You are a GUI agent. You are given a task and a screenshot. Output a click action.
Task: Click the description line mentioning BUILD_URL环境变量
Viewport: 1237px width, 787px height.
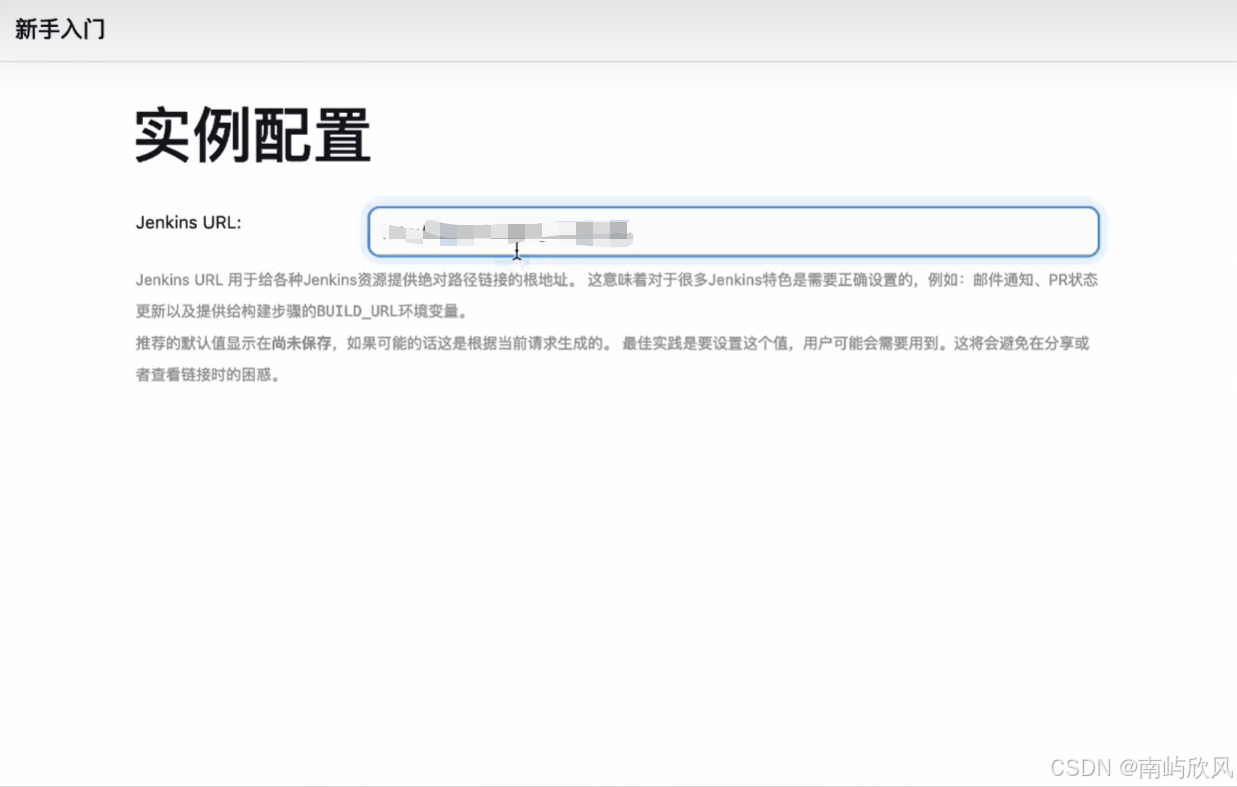coord(301,311)
